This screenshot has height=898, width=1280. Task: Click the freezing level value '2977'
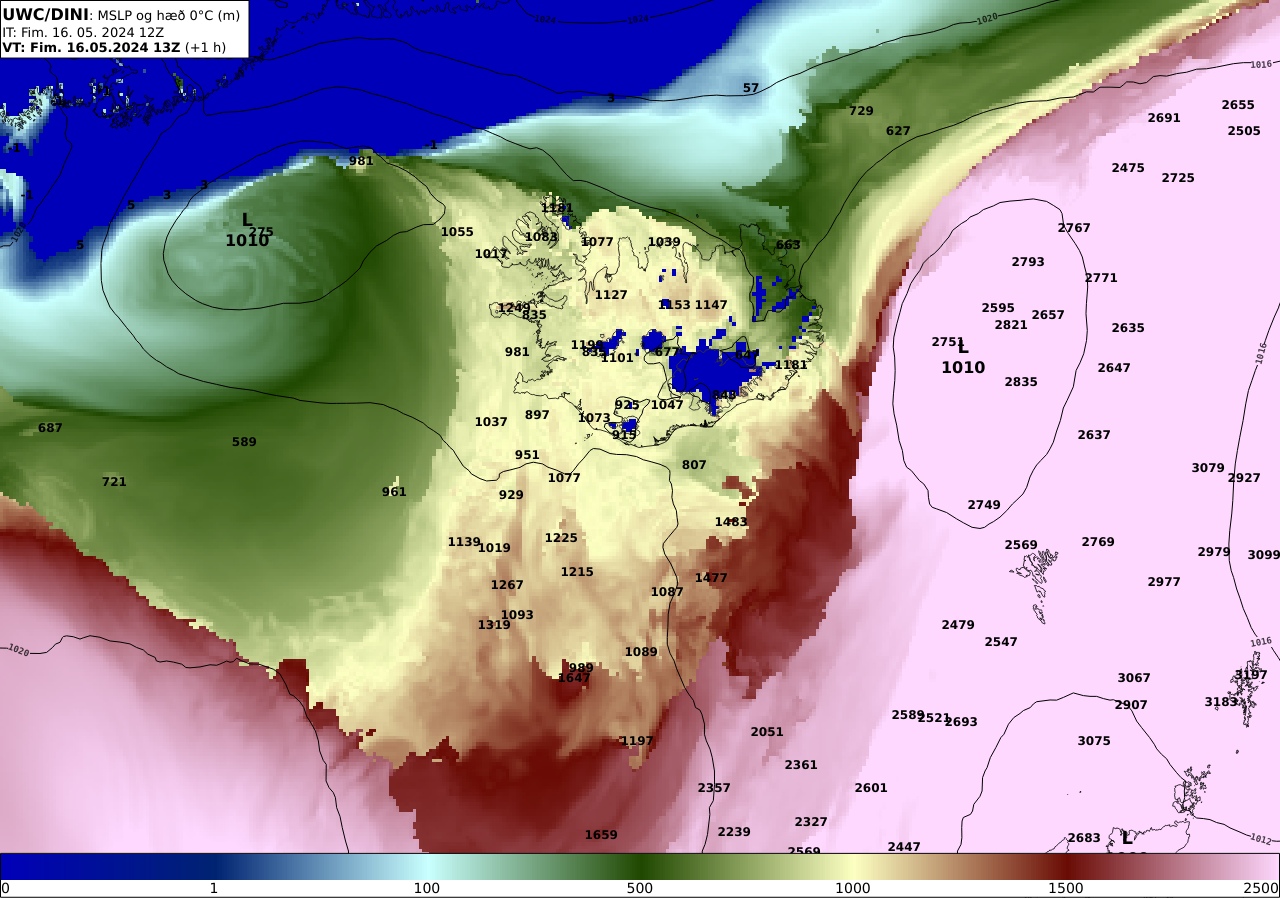[1164, 582]
